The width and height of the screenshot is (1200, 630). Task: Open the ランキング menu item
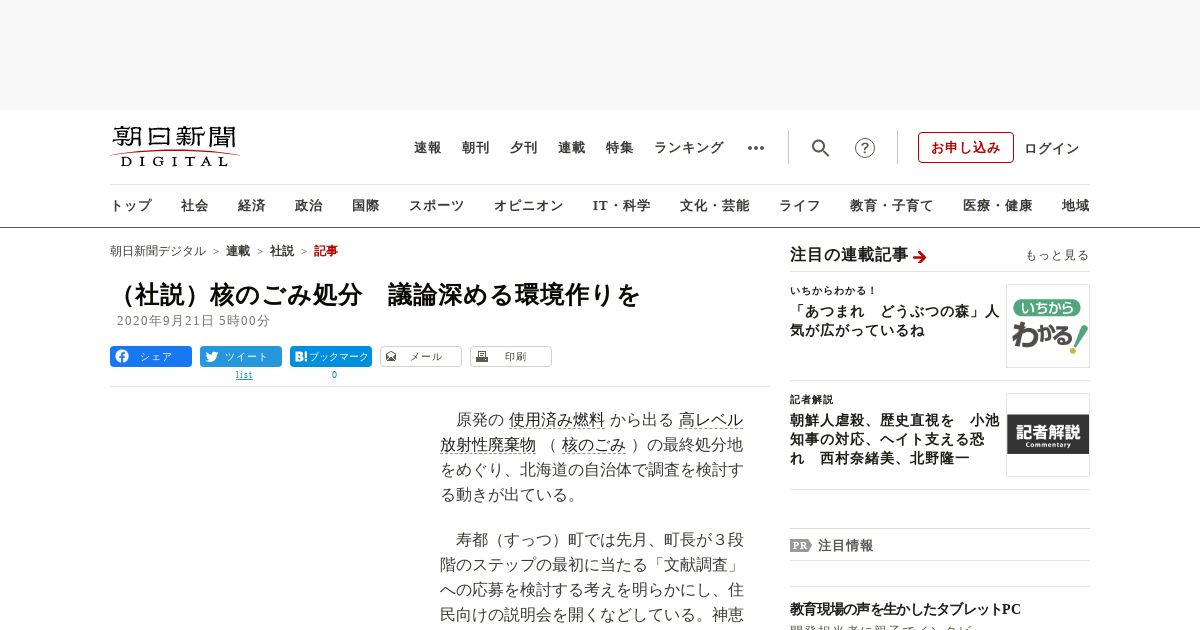[x=689, y=148]
